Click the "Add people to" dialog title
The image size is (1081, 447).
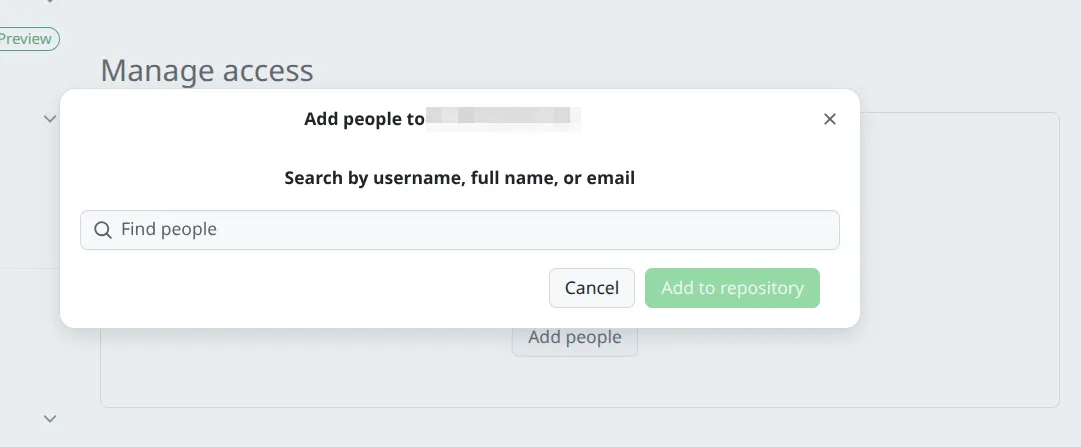point(364,119)
